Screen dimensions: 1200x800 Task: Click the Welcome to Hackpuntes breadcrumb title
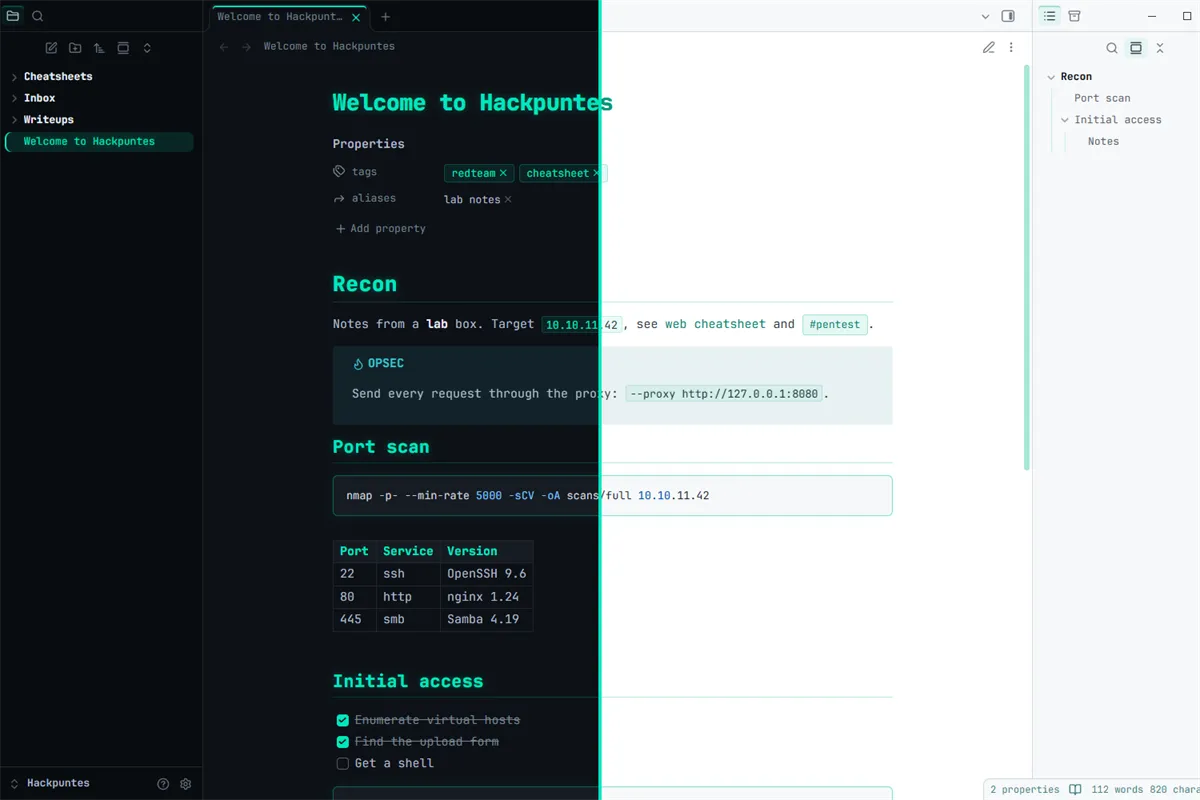coord(329,47)
